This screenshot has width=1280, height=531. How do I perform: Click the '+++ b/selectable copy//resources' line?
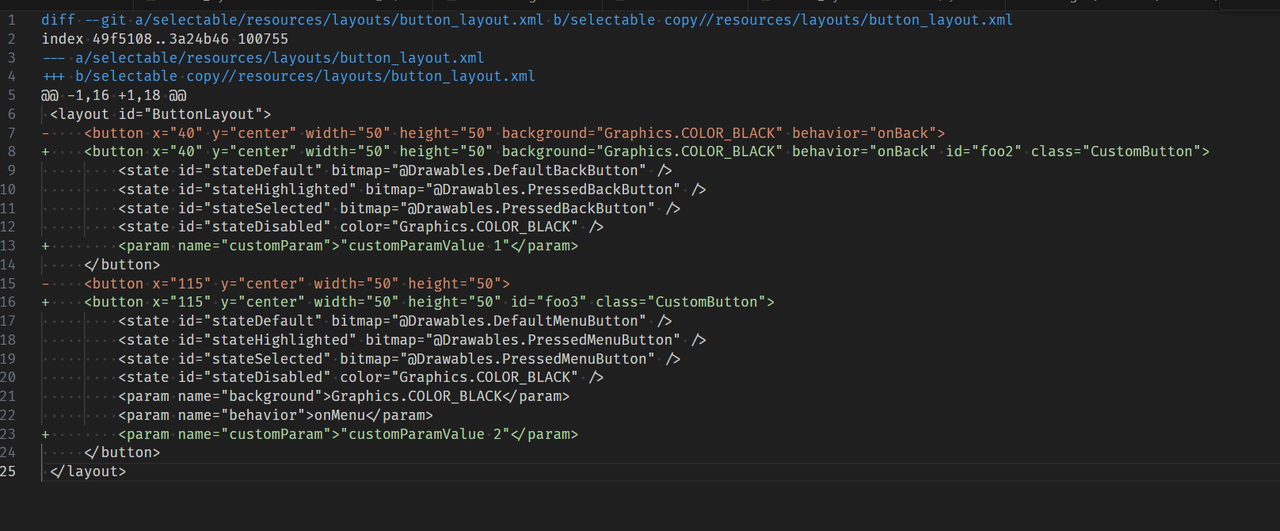[288, 76]
